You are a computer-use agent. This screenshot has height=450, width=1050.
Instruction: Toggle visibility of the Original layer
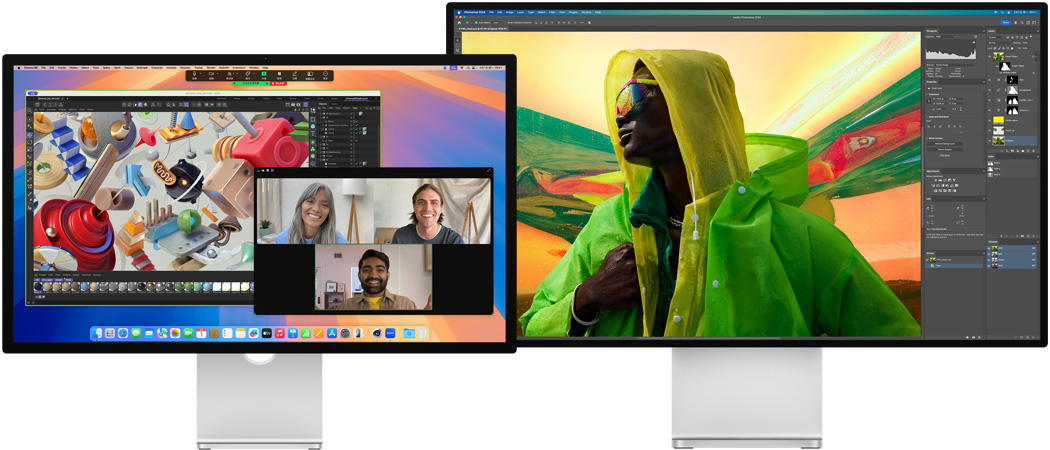[989, 140]
